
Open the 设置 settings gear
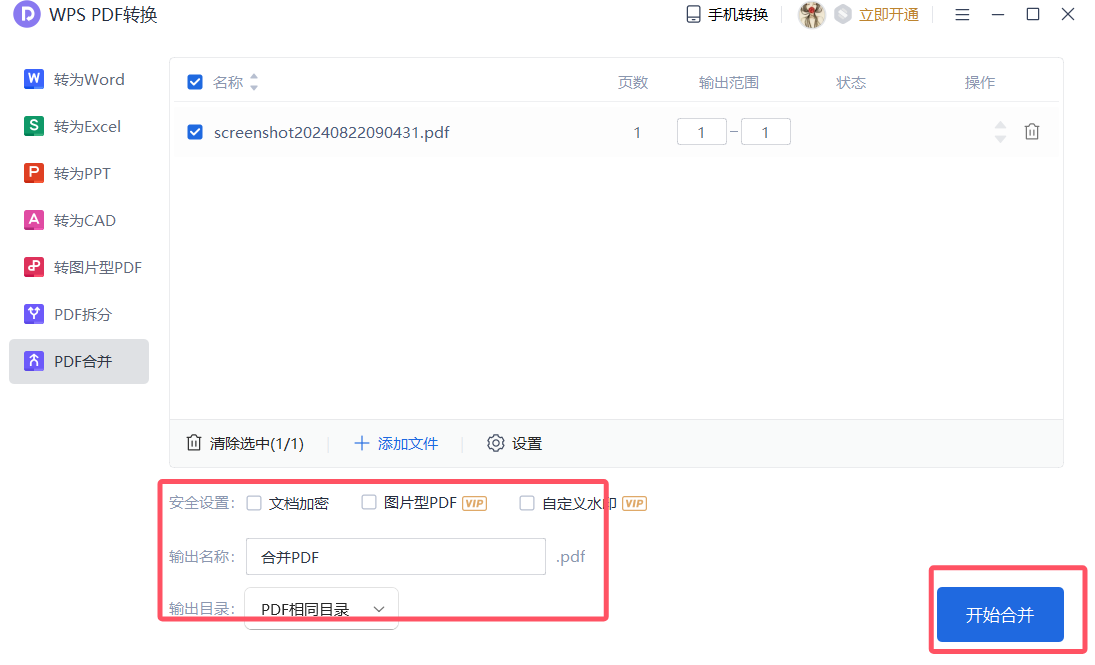514,443
